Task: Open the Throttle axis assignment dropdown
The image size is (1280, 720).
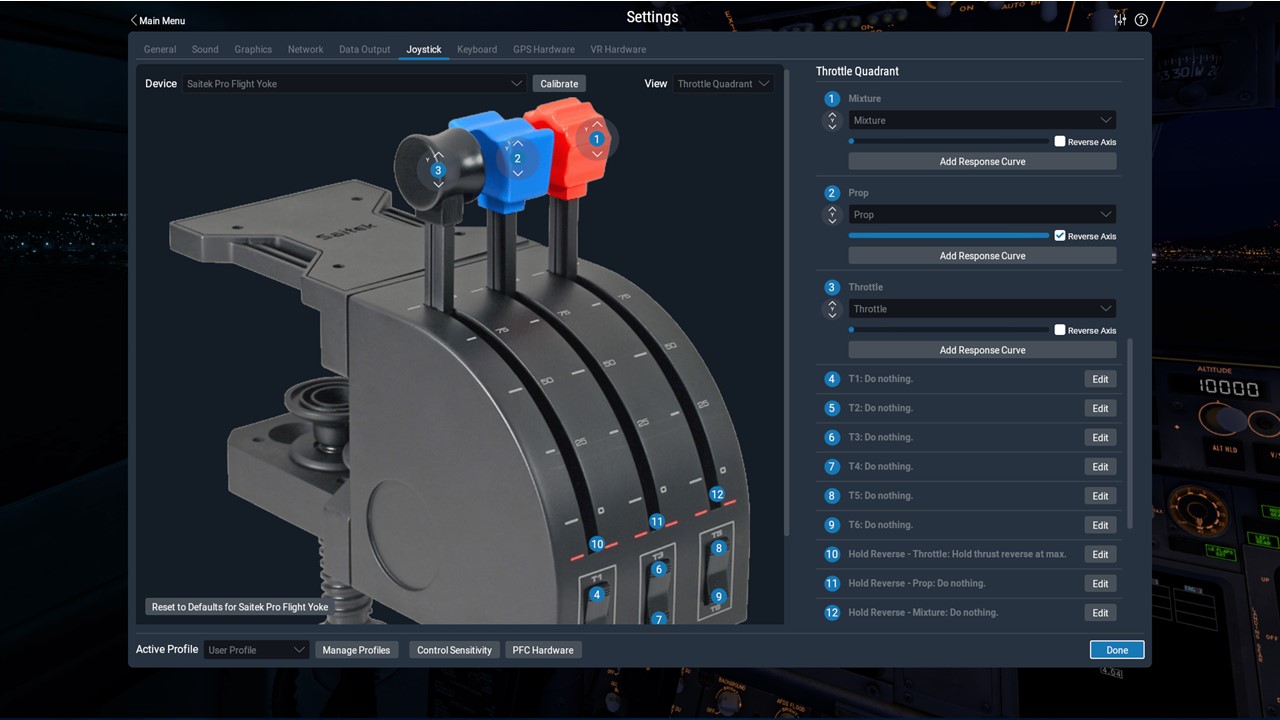Action: pyautogui.click(x=982, y=309)
